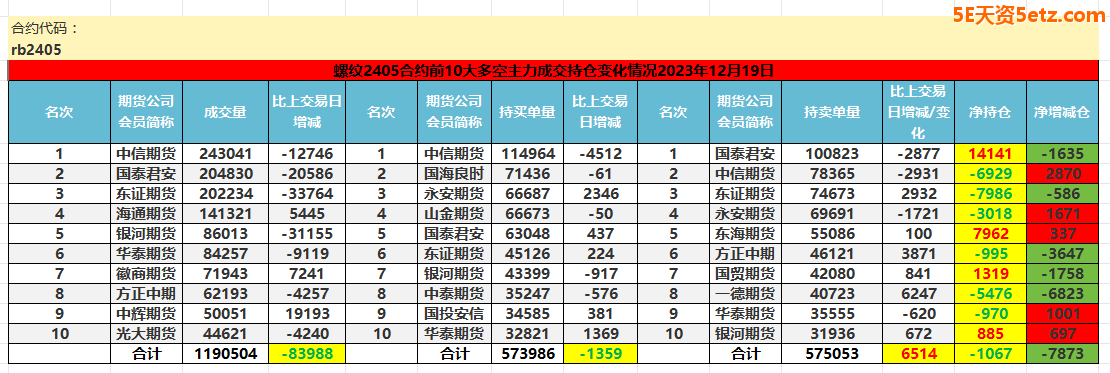
Task: Select the 持买单量 column header
Action: [527, 112]
